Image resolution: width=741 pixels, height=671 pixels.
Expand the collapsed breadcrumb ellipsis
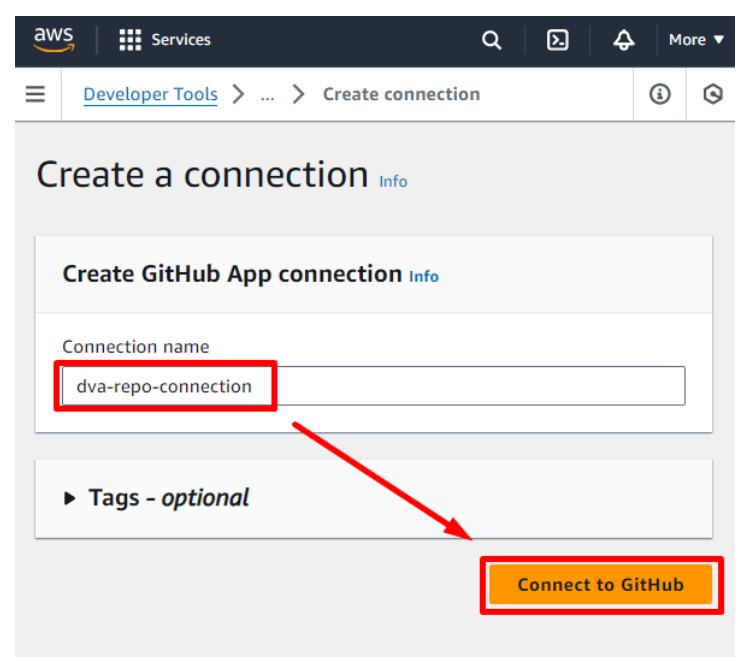point(267,96)
